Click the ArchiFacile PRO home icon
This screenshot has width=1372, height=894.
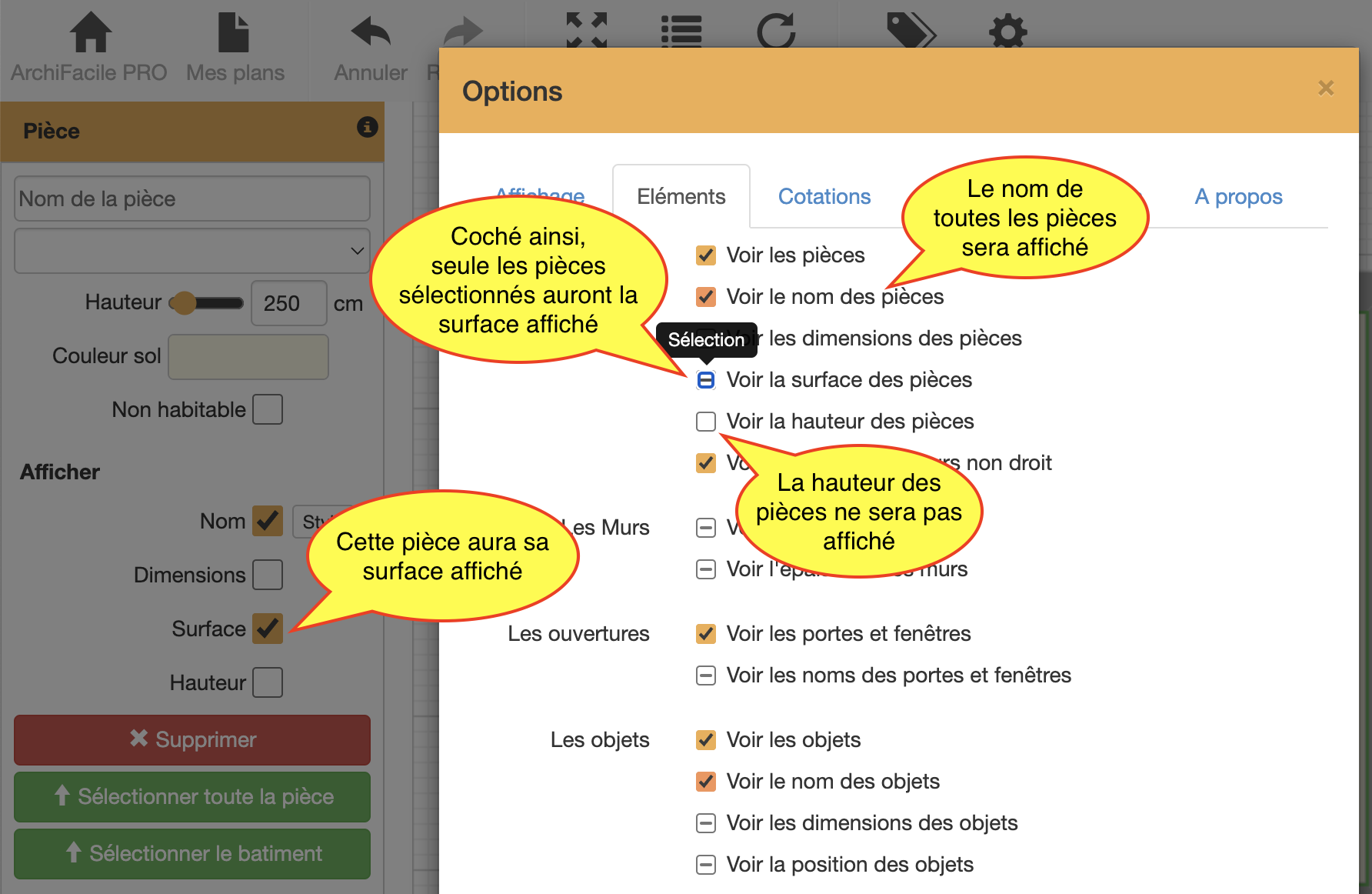[x=89, y=32]
